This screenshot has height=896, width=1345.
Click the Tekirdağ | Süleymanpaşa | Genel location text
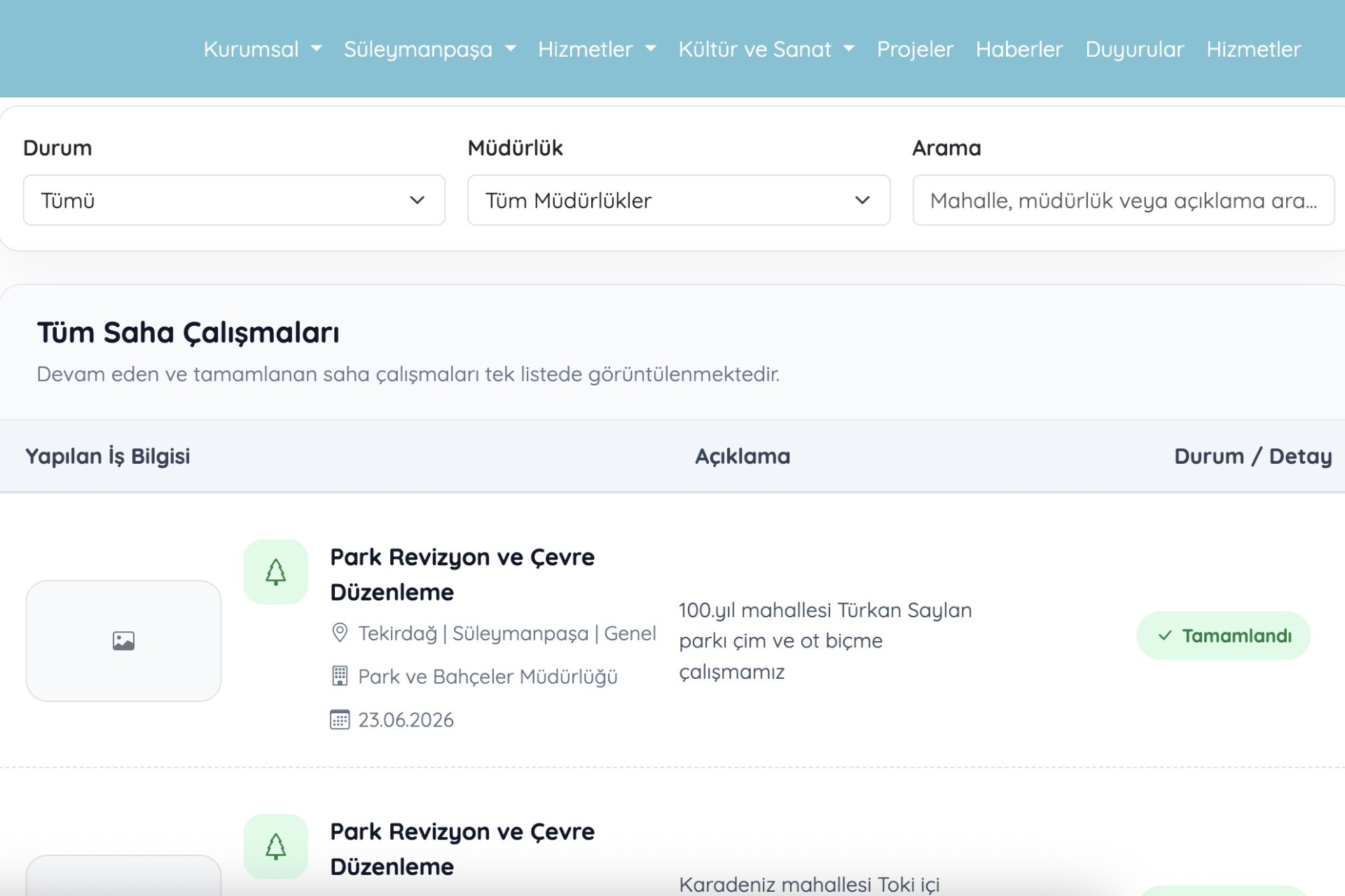pyautogui.click(x=507, y=633)
